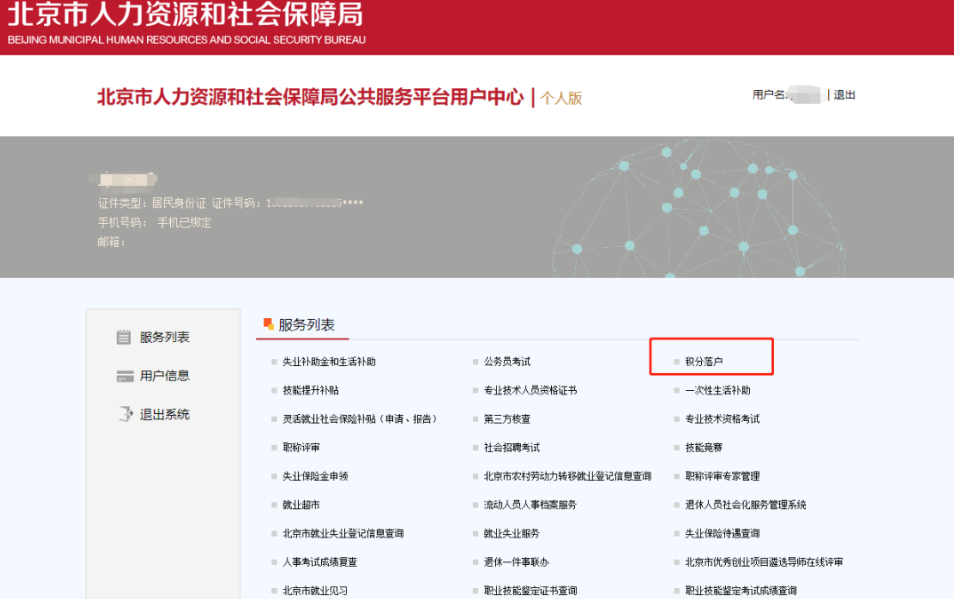Open 职业技能鉴定证书查询 service
Screen dimensions: 954x599
coord(531,590)
